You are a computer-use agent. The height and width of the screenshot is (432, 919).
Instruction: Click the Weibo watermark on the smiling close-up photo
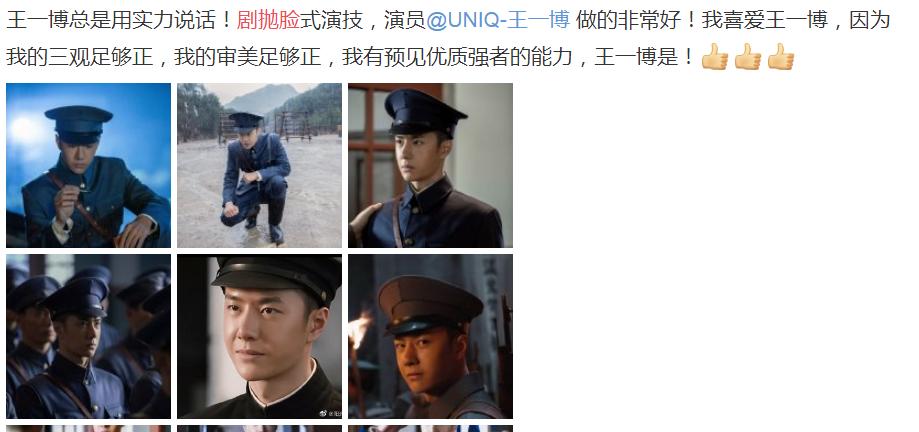tap(330, 413)
